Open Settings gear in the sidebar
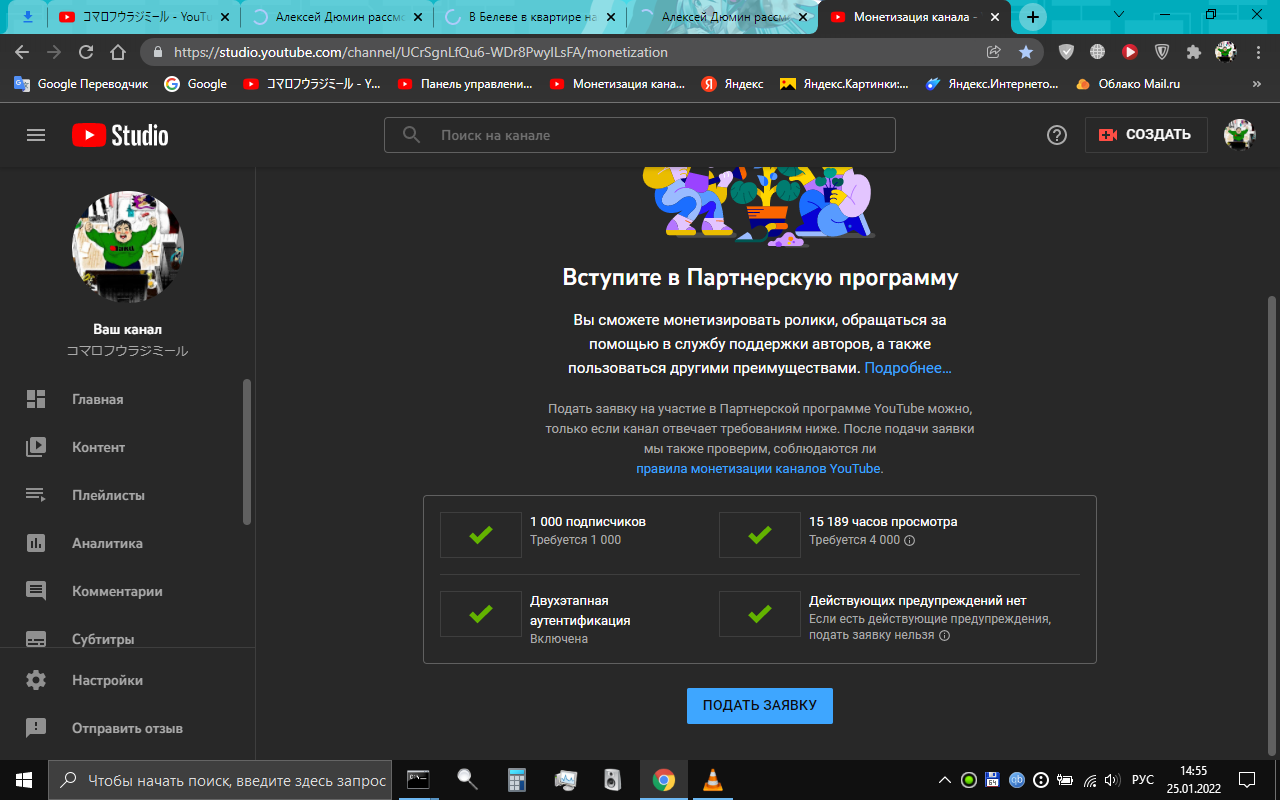Image resolution: width=1280 pixels, height=800 pixels. 36,680
